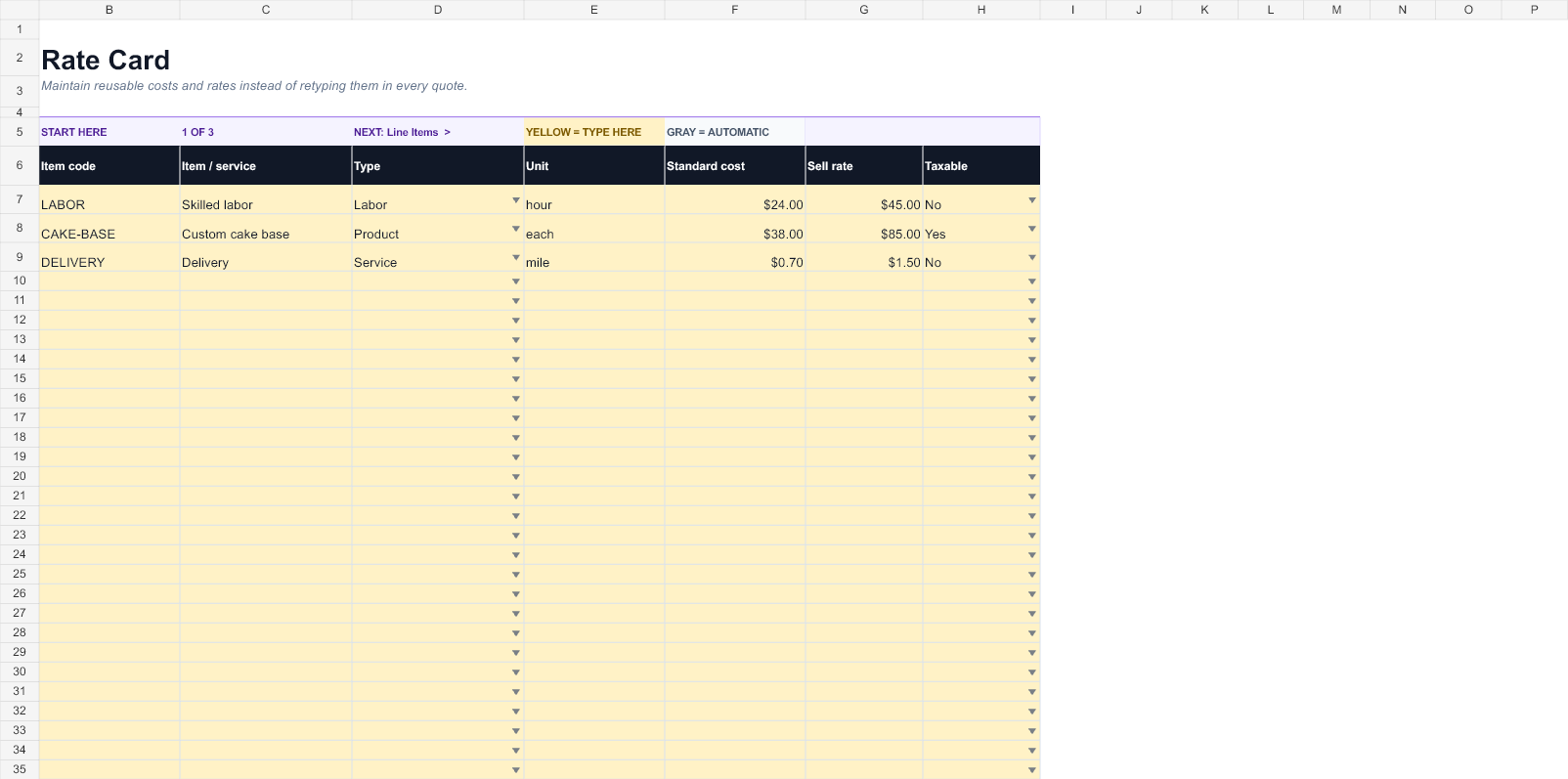Image resolution: width=1568 pixels, height=779 pixels.
Task: Select the 1 OF 3 step cell
Action: [266, 132]
